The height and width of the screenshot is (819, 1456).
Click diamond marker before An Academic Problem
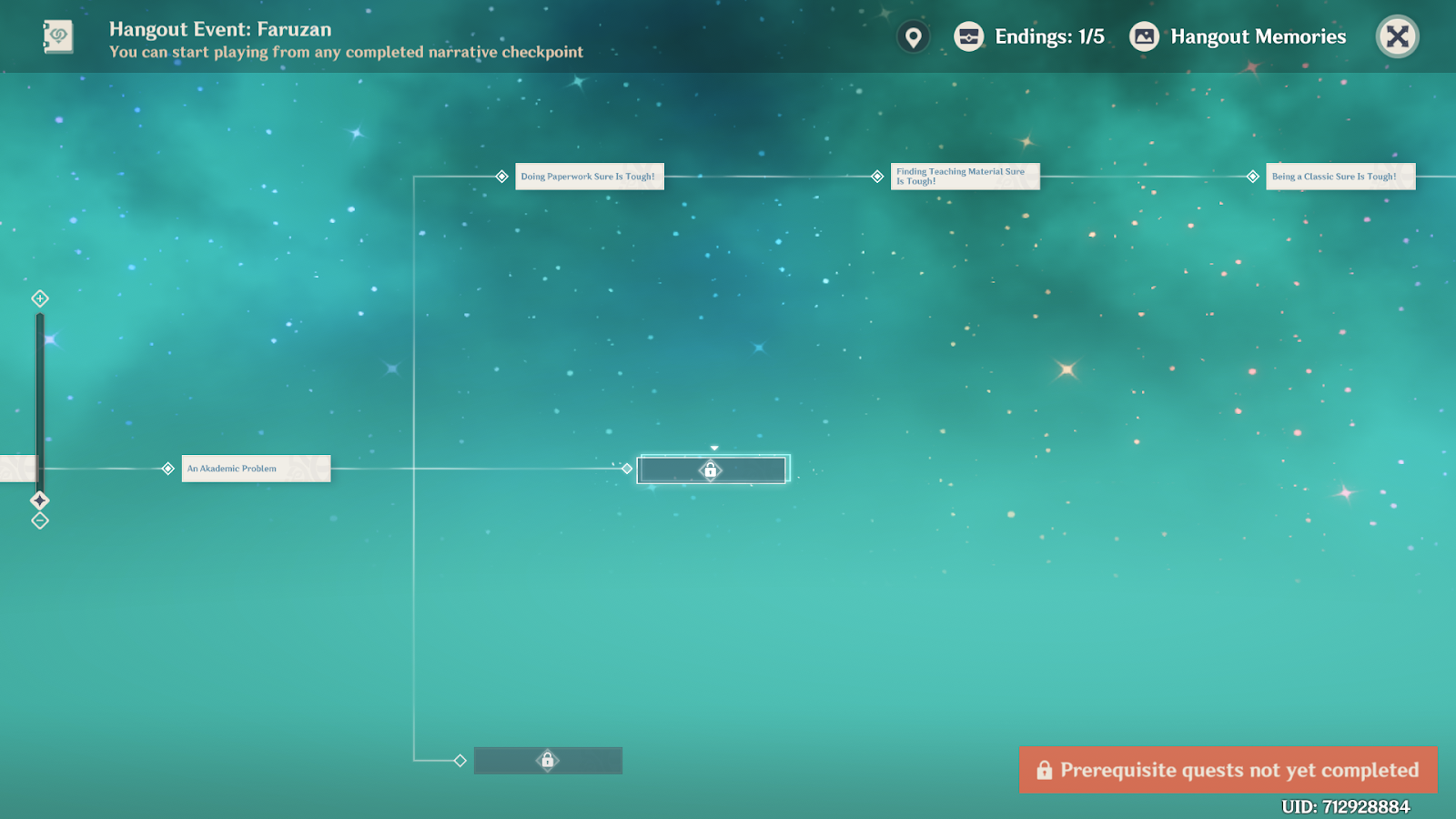tap(168, 469)
